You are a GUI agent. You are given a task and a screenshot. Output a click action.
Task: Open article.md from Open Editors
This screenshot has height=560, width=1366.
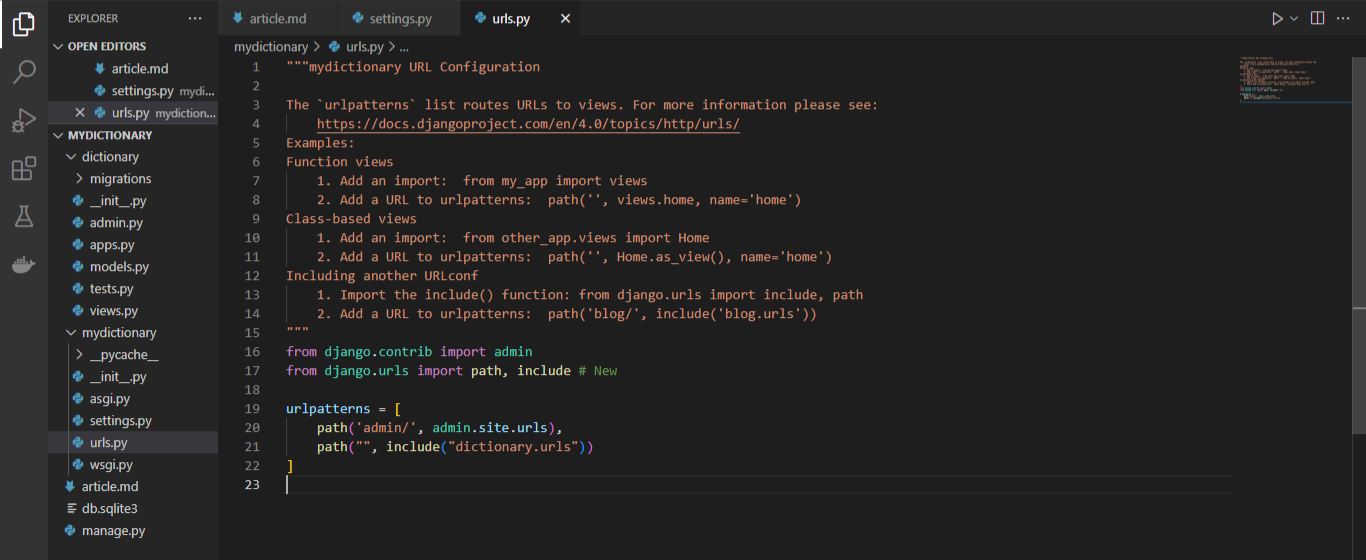pyautogui.click(x=140, y=69)
